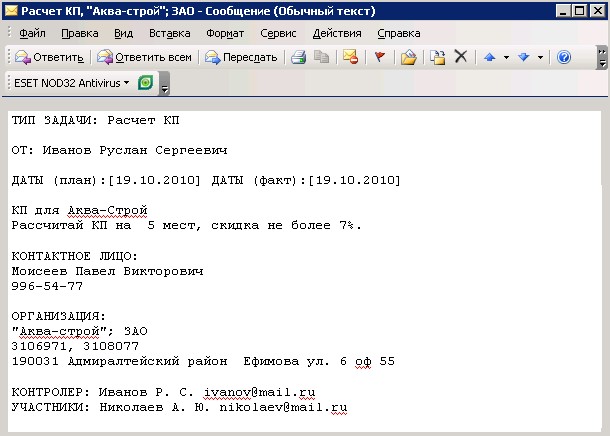Open the Файл menu
610x436 pixels.
tap(32, 34)
